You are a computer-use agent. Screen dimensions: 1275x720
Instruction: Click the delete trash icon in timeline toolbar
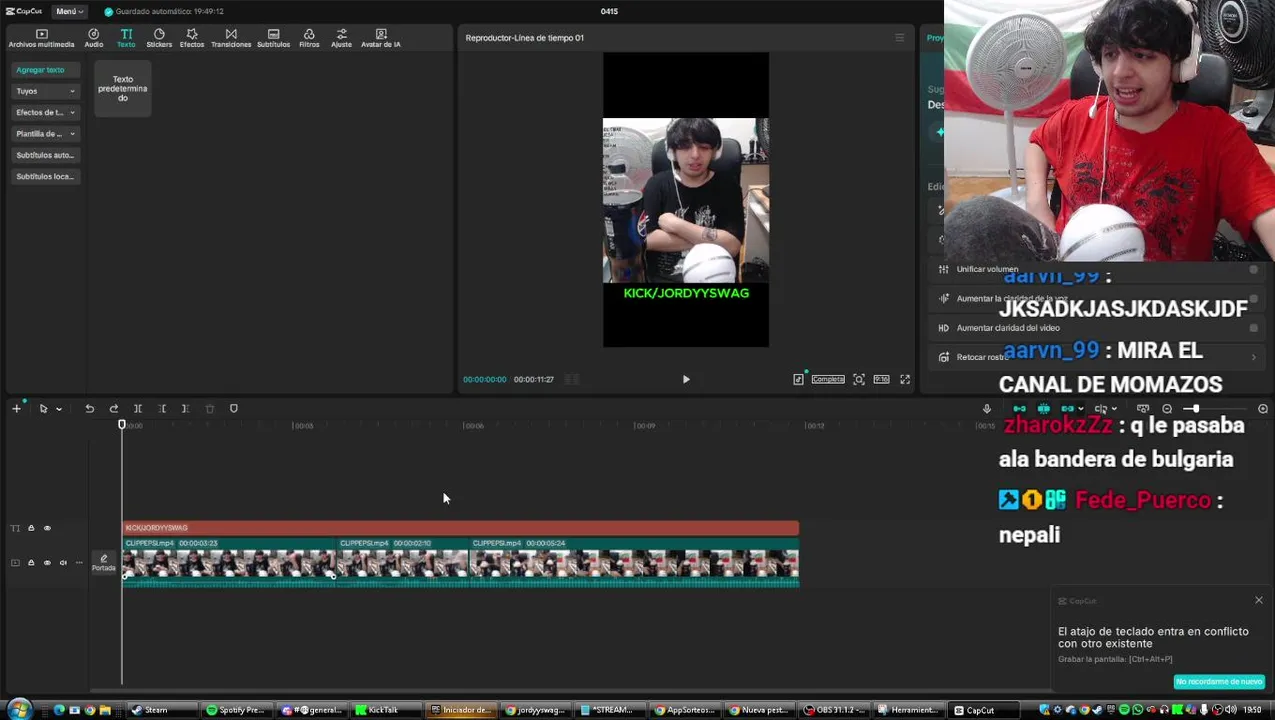coord(210,409)
